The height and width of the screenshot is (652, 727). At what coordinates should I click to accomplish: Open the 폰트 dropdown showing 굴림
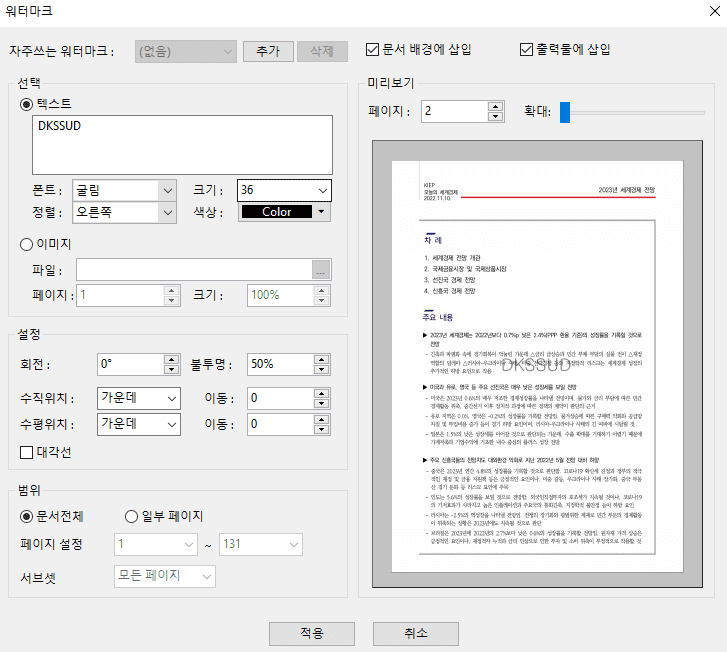(124, 191)
